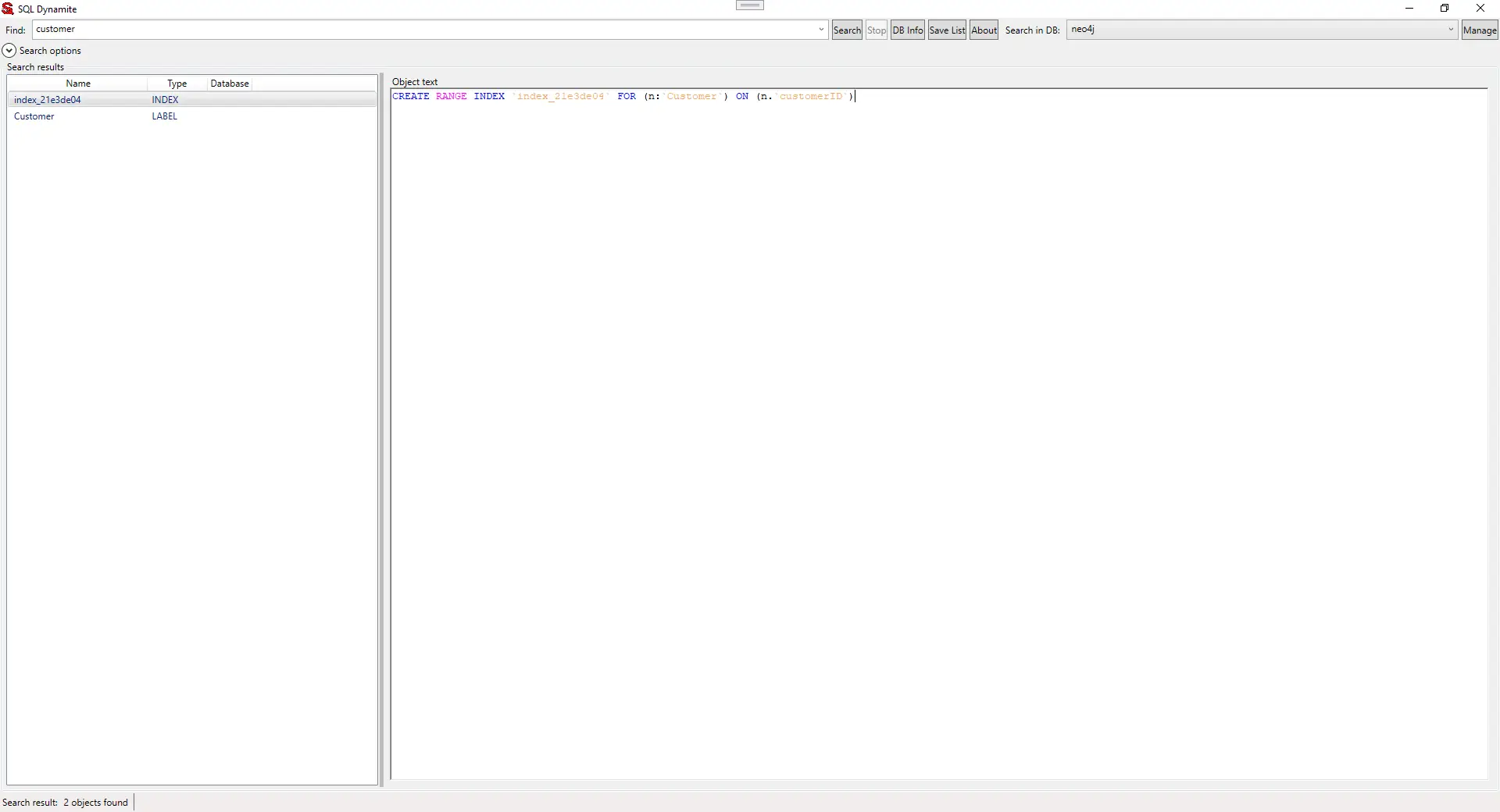
Task: Expand the Search options section
Action: click(x=9, y=51)
